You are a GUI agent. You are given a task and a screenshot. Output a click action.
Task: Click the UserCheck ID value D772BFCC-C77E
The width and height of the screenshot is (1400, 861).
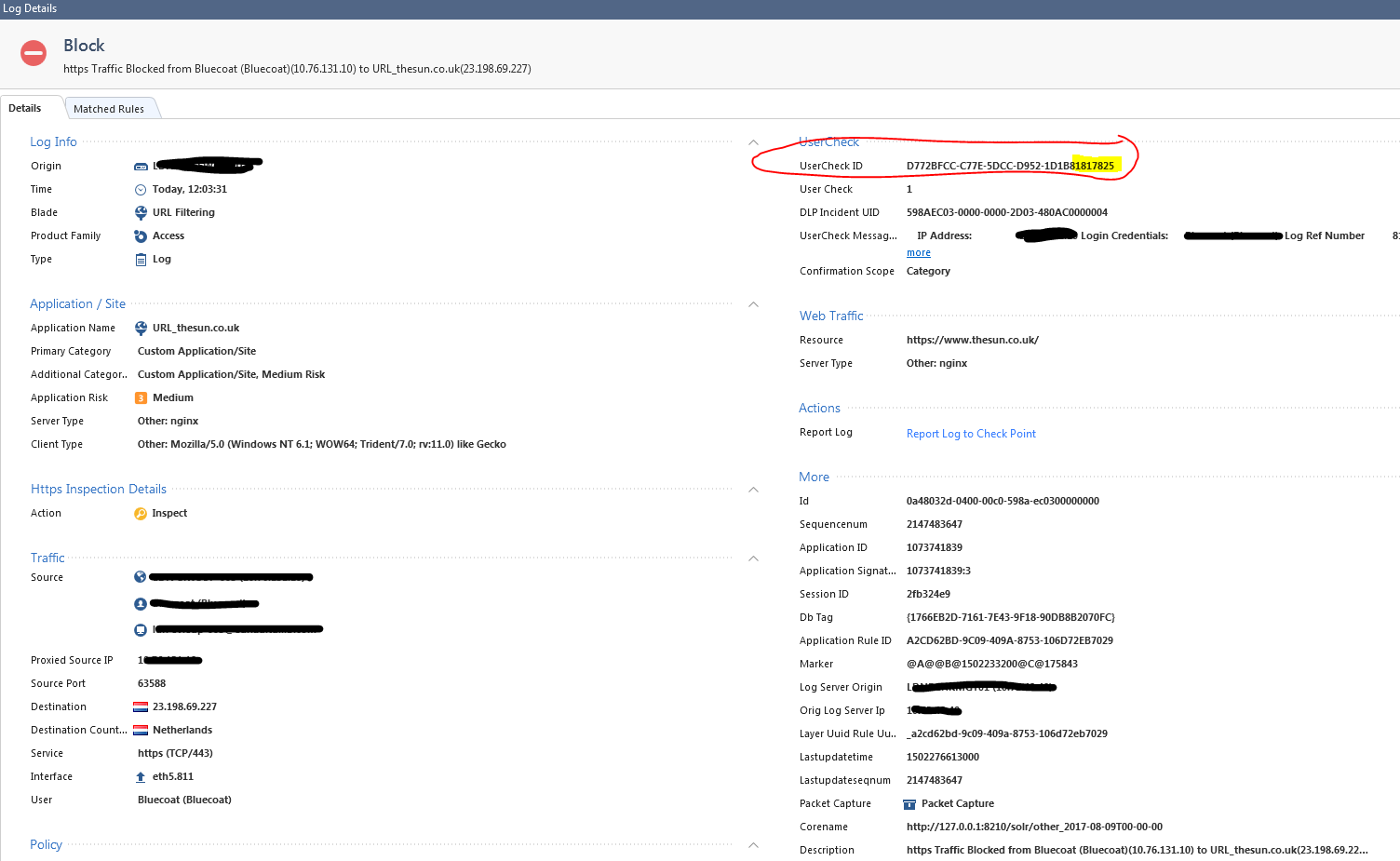[x=1010, y=167]
